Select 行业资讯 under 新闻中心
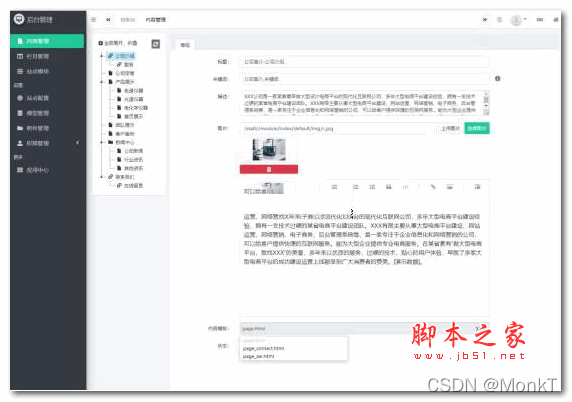Viewport: 572px width, 402px height. click(x=134, y=160)
